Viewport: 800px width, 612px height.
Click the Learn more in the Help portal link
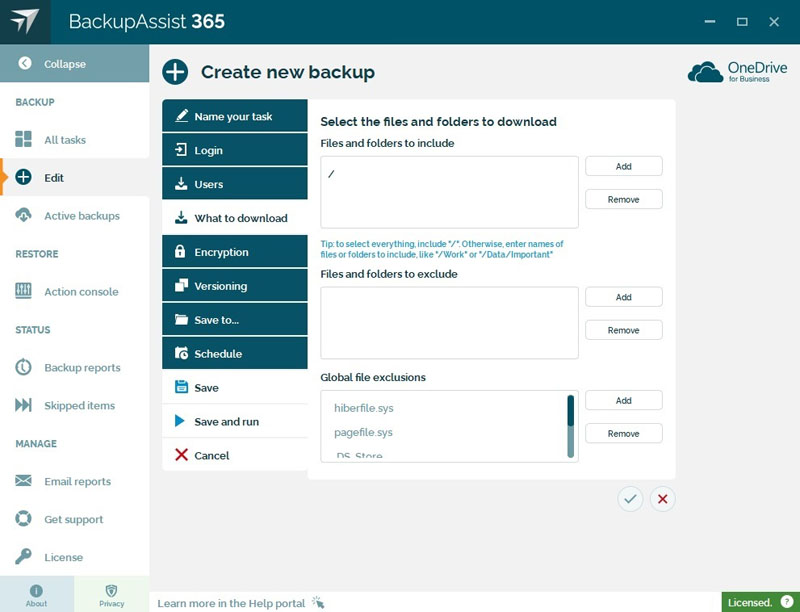coord(231,603)
